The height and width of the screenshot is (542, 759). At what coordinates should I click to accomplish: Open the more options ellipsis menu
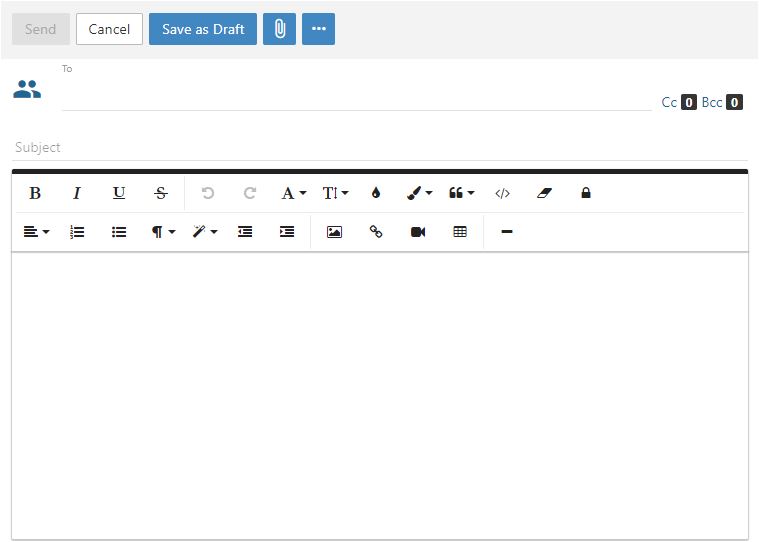pyautogui.click(x=318, y=29)
